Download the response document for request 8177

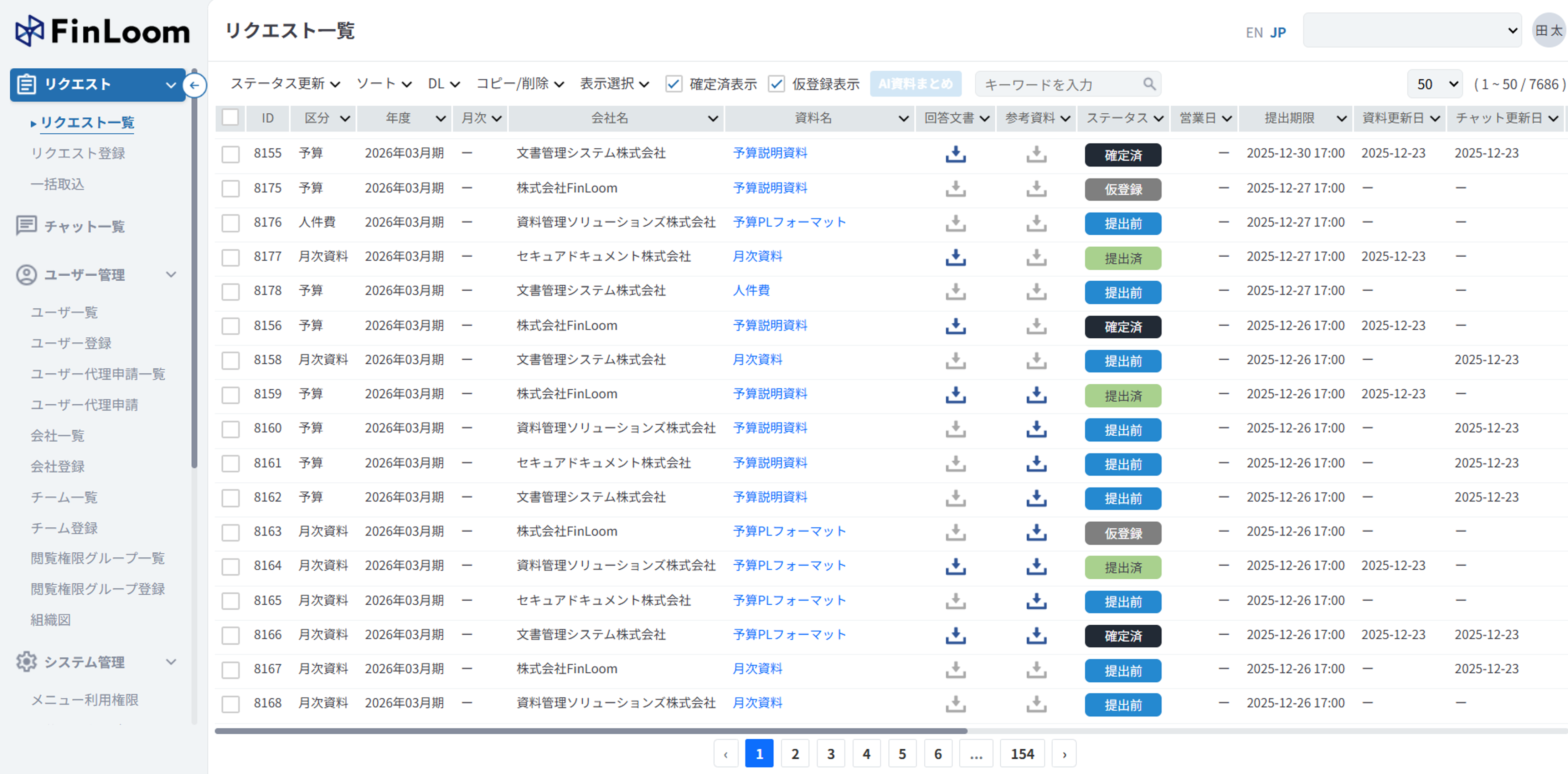point(955,258)
